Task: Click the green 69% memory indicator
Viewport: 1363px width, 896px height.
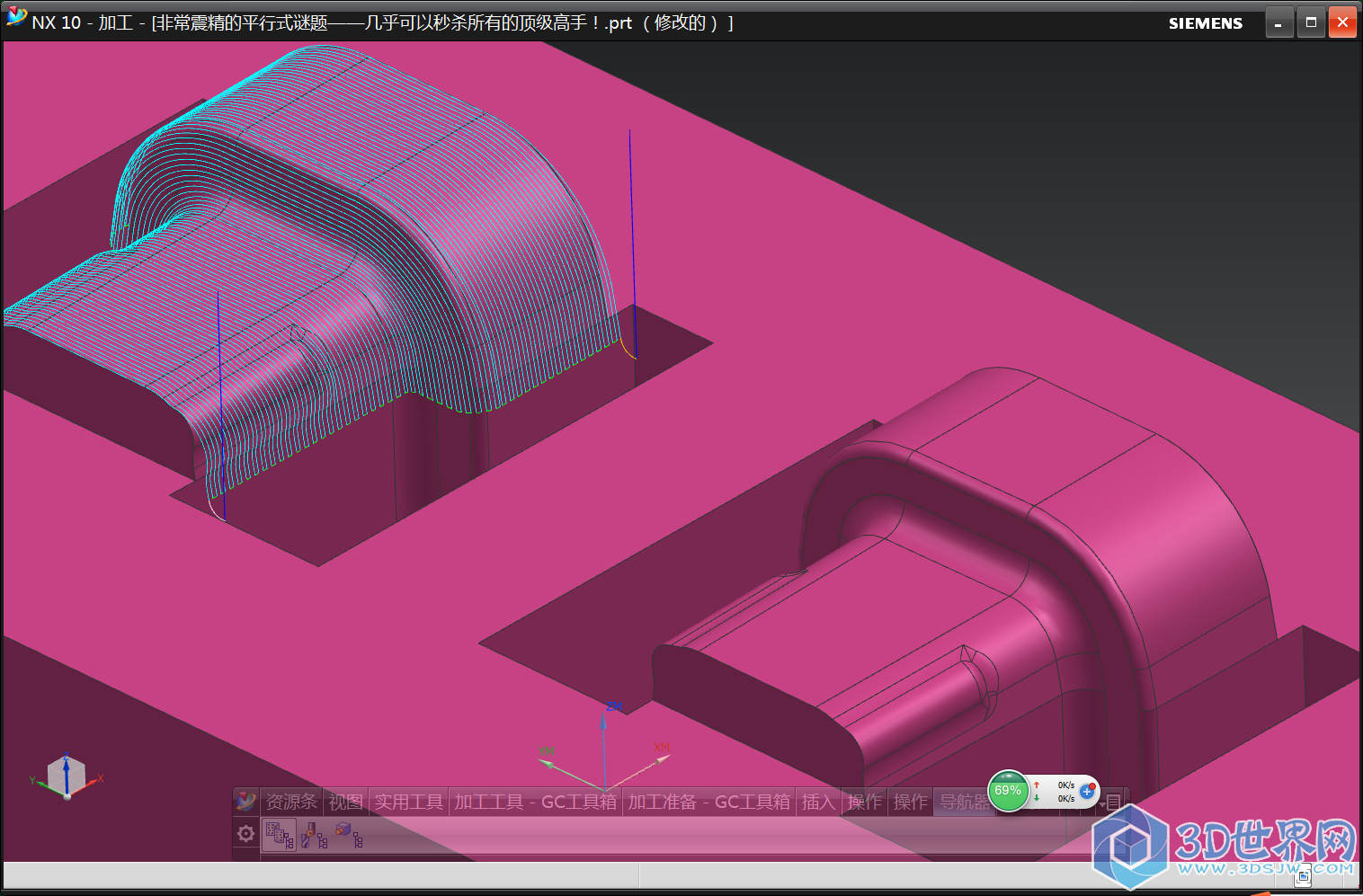Action: (x=1008, y=791)
